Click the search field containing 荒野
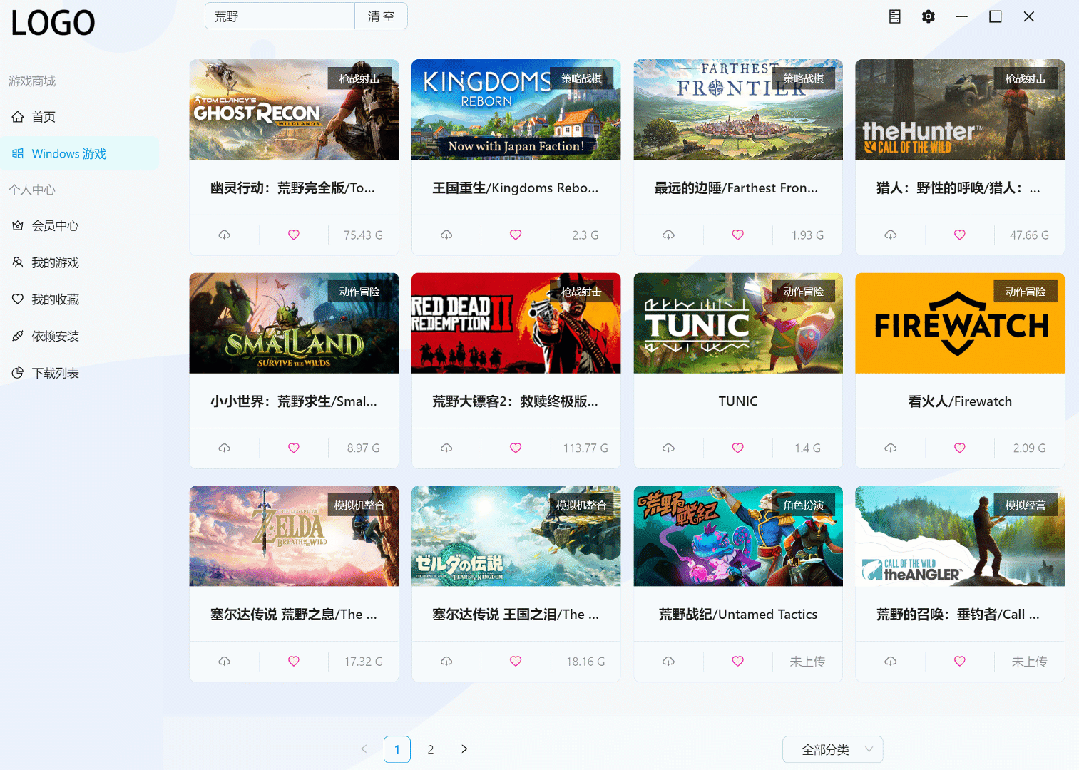 pos(279,16)
